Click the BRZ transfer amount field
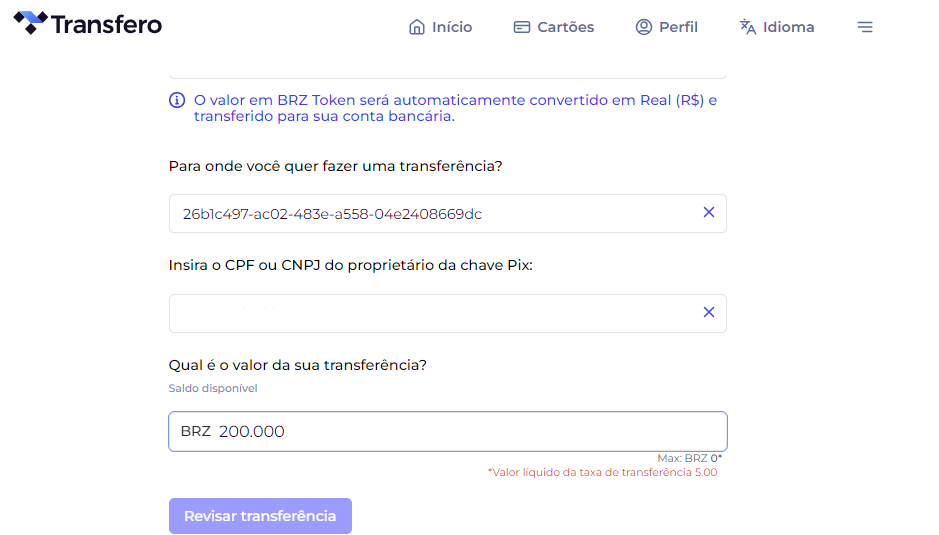Viewport: 939px width, 535px height. [x=448, y=431]
